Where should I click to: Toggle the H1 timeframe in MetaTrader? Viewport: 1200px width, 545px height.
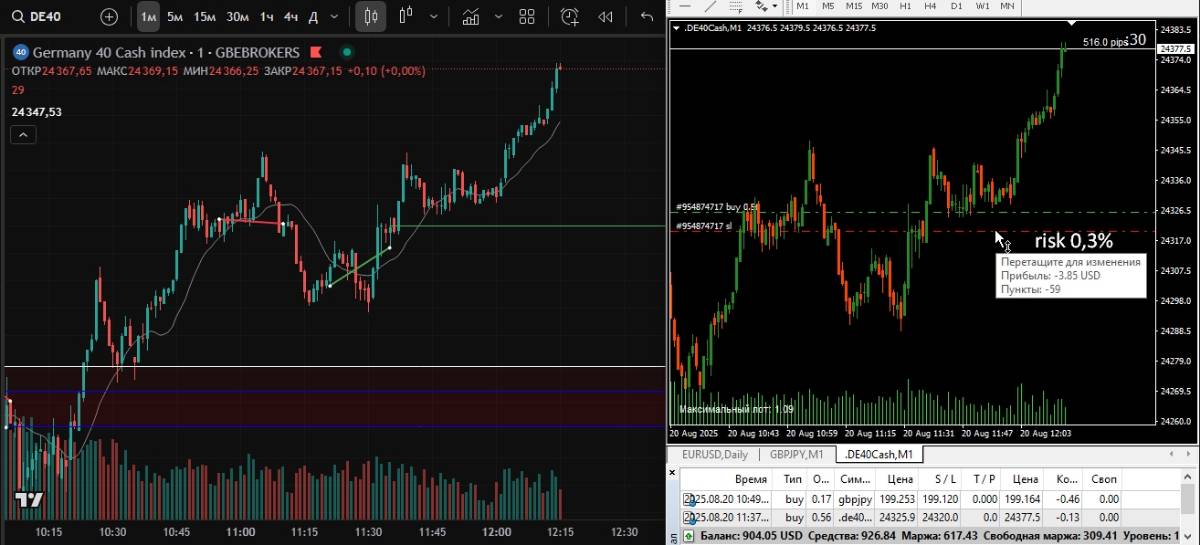click(x=905, y=6)
